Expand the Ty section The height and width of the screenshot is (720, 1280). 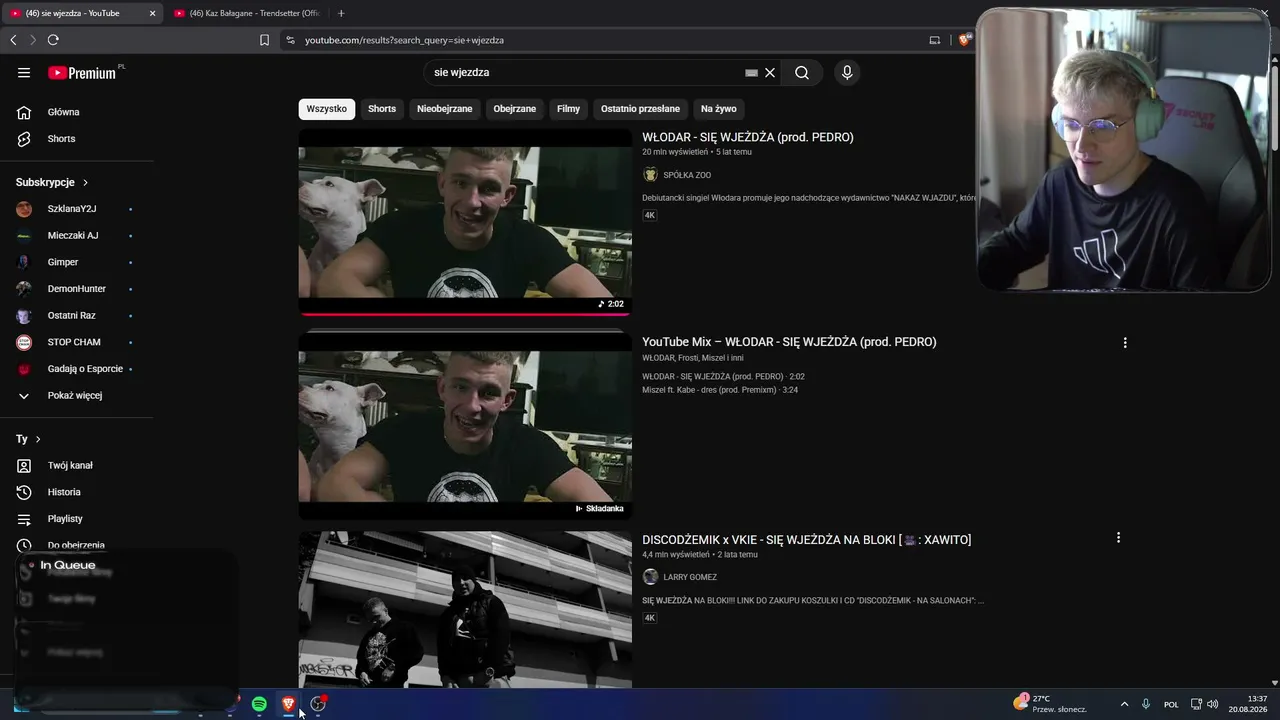tap(29, 439)
